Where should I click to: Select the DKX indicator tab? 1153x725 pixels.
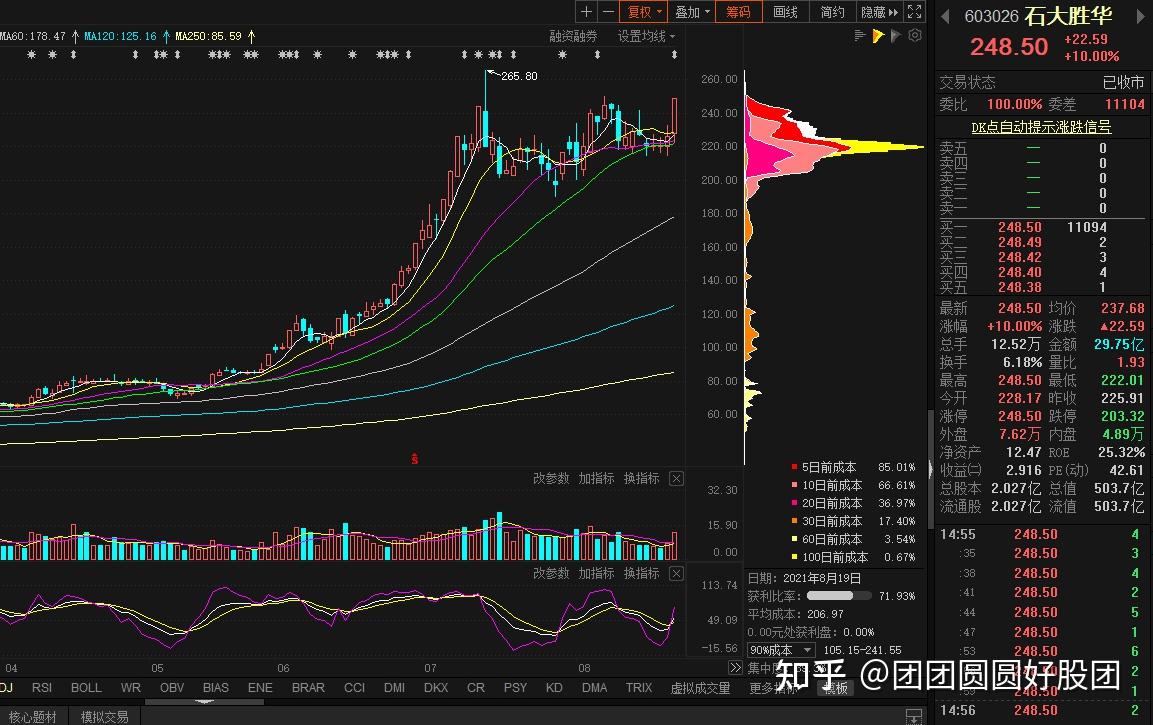coord(436,688)
